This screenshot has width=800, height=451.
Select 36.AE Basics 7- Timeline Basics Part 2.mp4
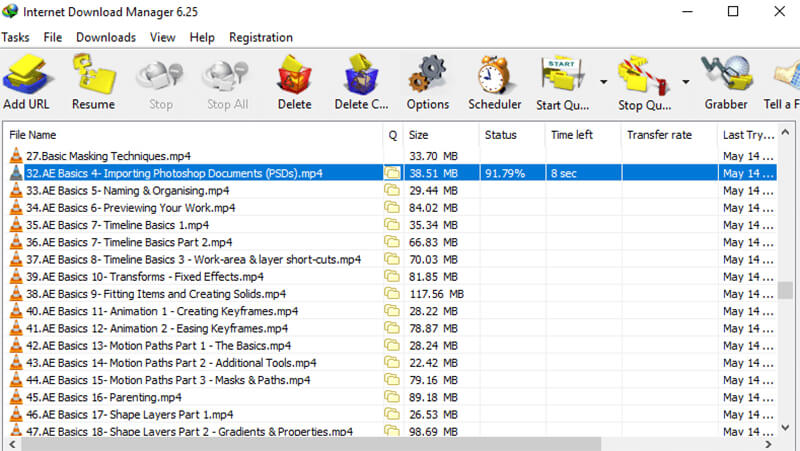click(129, 242)
